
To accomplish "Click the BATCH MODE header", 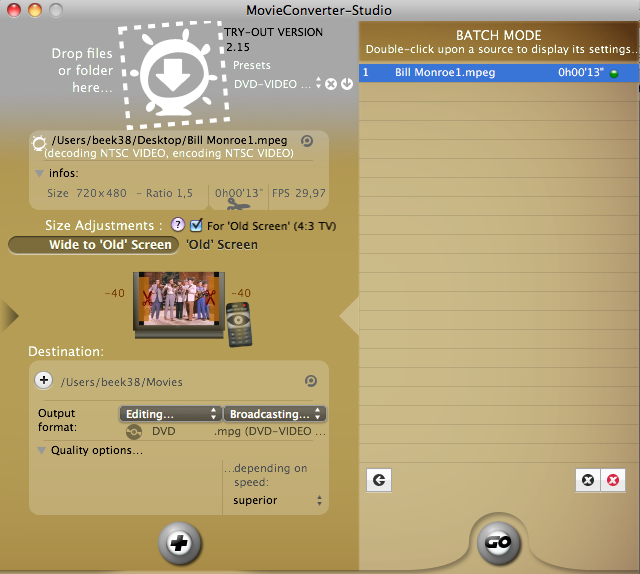I will pos(498,36).
